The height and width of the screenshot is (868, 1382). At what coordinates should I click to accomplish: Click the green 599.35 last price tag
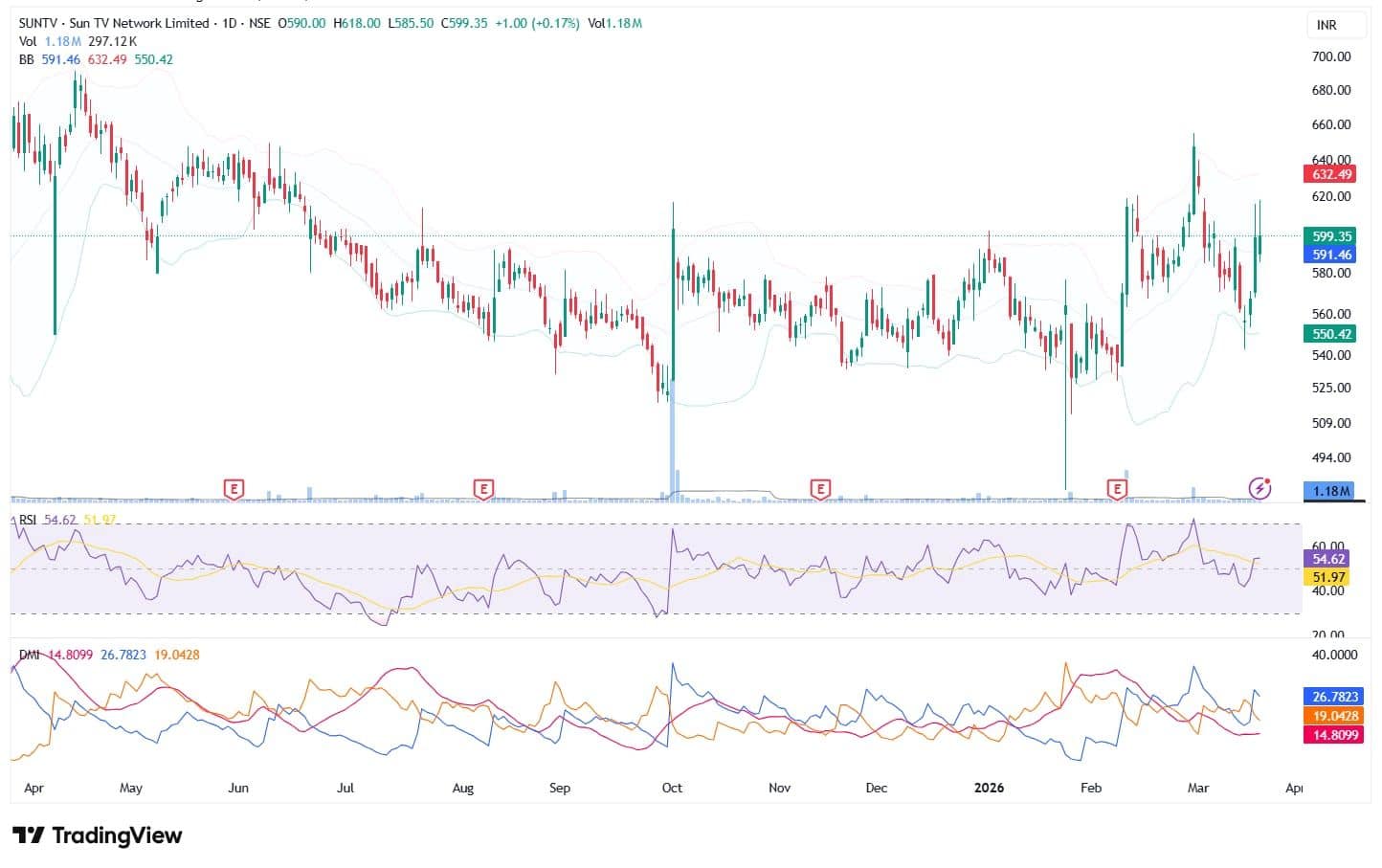pyautogui.click(x=1331, y=236)
